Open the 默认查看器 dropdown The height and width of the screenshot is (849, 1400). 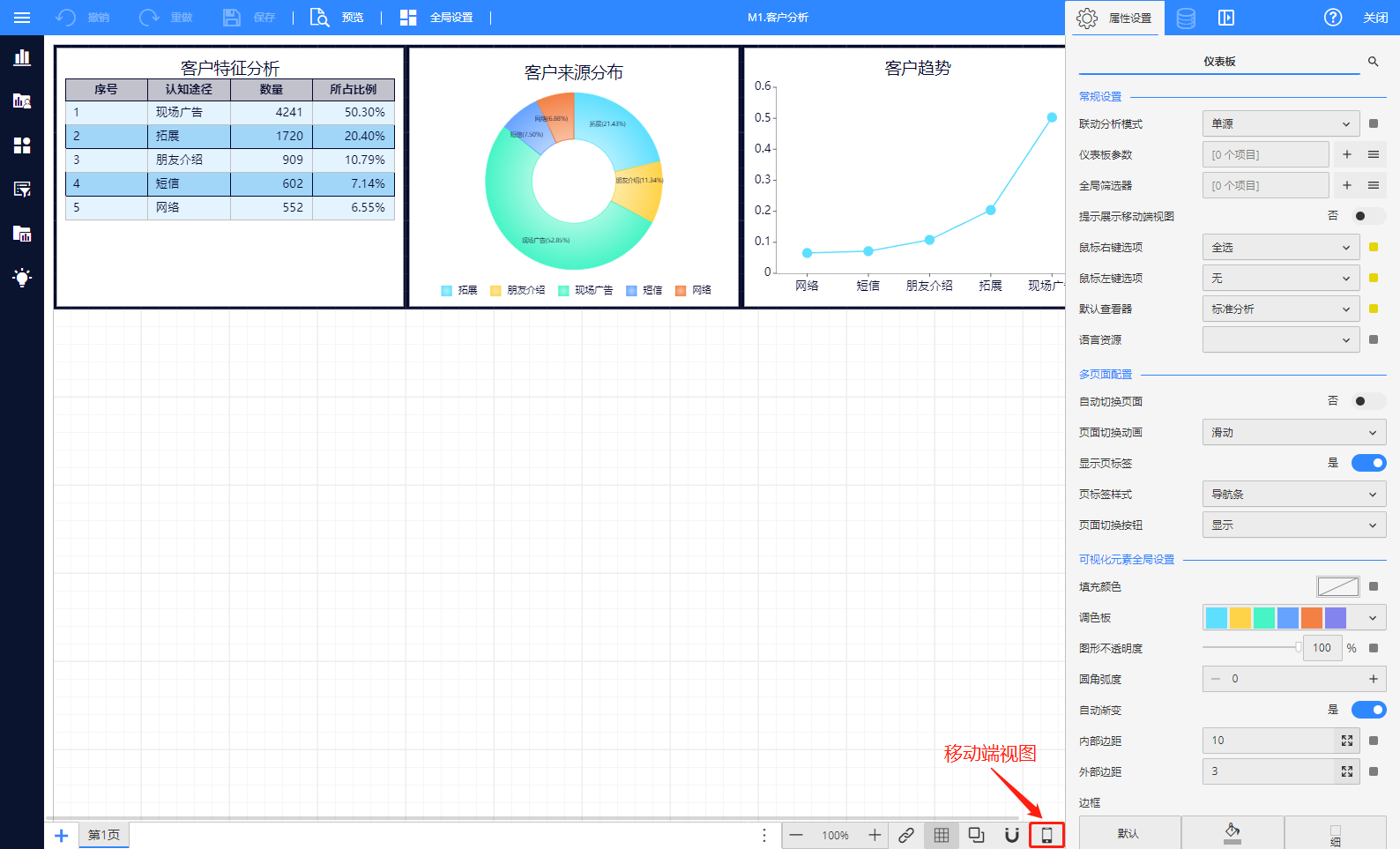coord(1280,309)
